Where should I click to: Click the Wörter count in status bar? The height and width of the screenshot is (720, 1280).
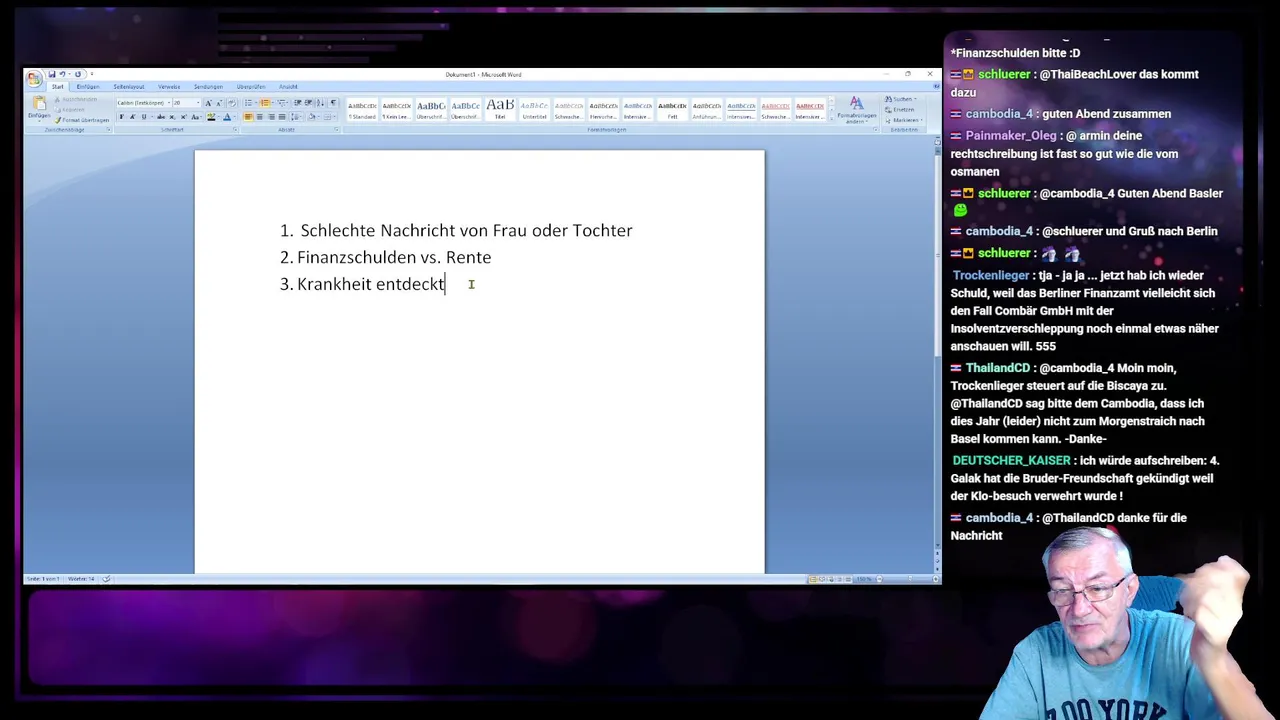click(x=80, y=579)
